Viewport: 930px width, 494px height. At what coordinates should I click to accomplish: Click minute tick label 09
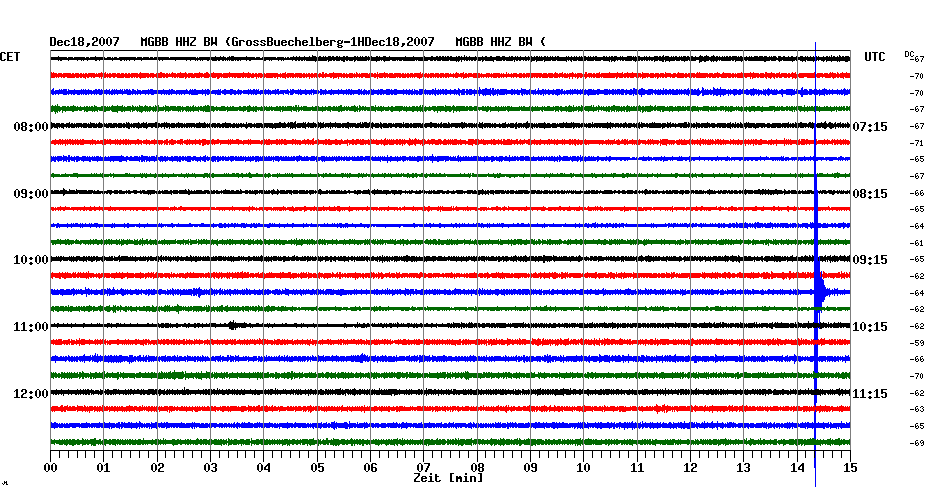pyautogui.click(x=530, y=468)
